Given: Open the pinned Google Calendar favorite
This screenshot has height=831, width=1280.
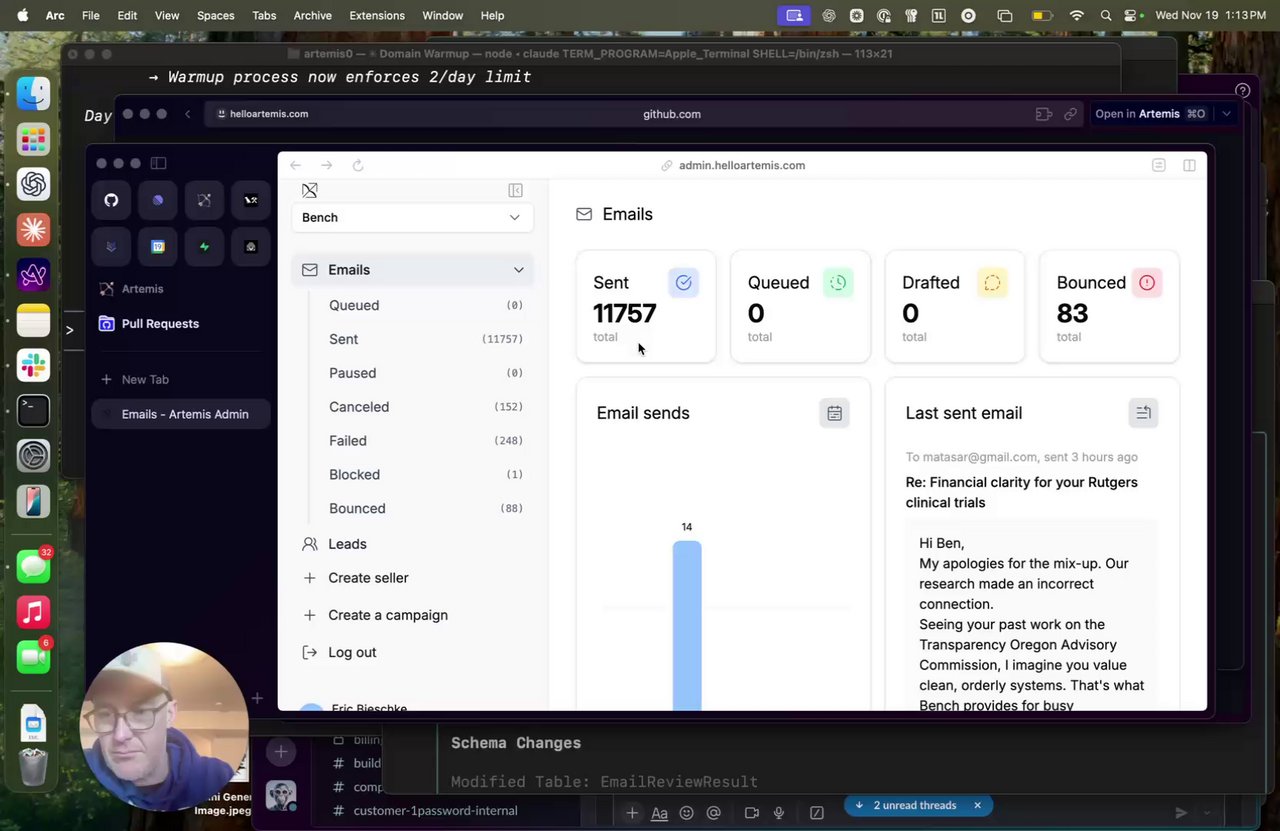Looking at the screenshot, I should pyautogui.click(x=158, y=246).
